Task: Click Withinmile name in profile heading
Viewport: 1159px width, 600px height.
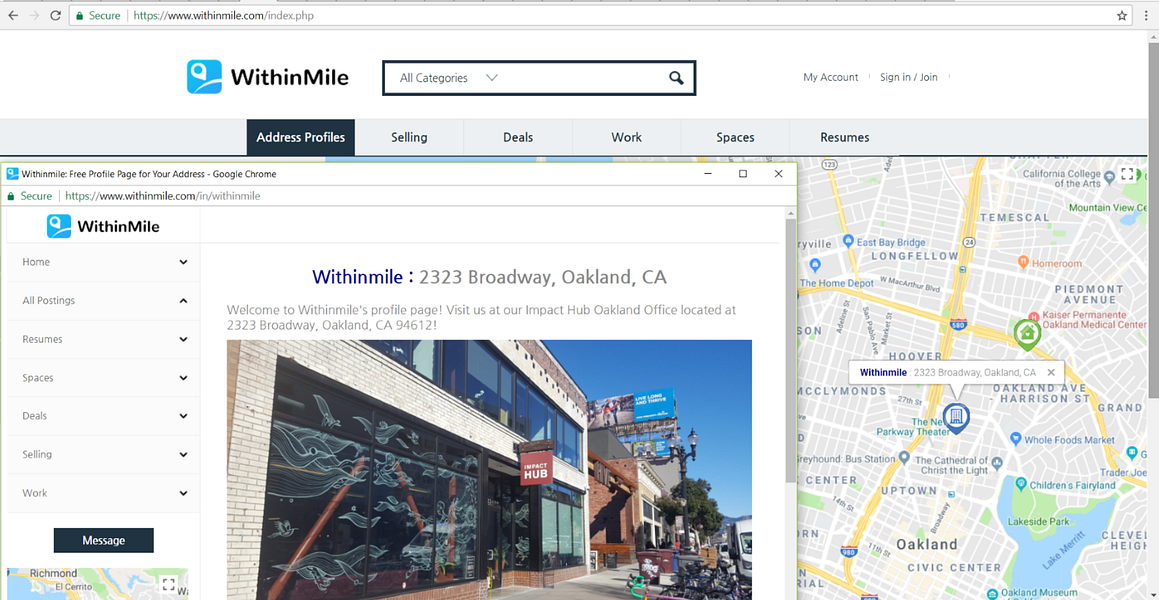Action: [x=357, y=277]
